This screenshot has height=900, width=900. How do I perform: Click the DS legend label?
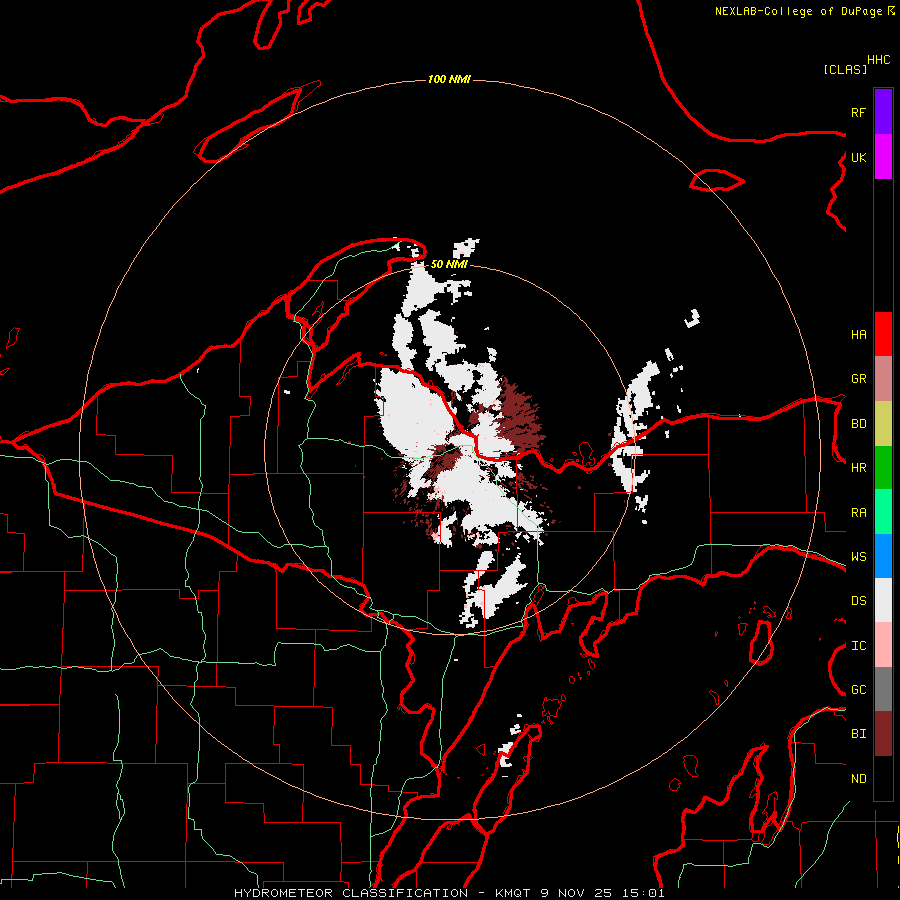coord(858,601)
